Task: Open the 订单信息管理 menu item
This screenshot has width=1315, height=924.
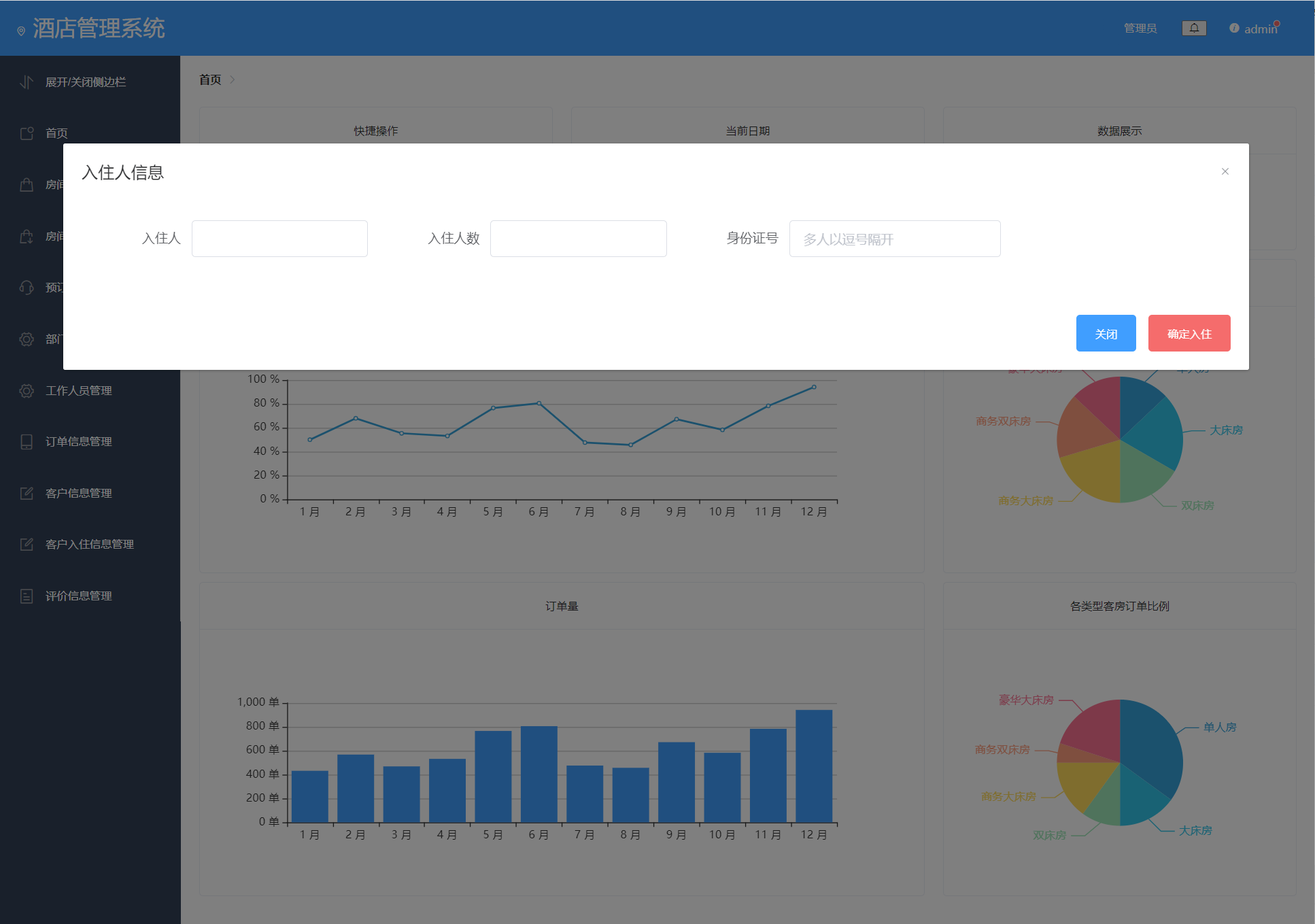Action: [x=79, y=442]
